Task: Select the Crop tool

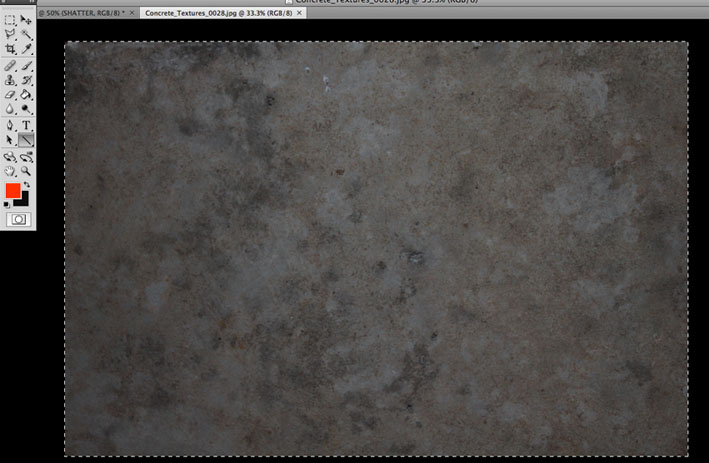Action: (10, 49)
